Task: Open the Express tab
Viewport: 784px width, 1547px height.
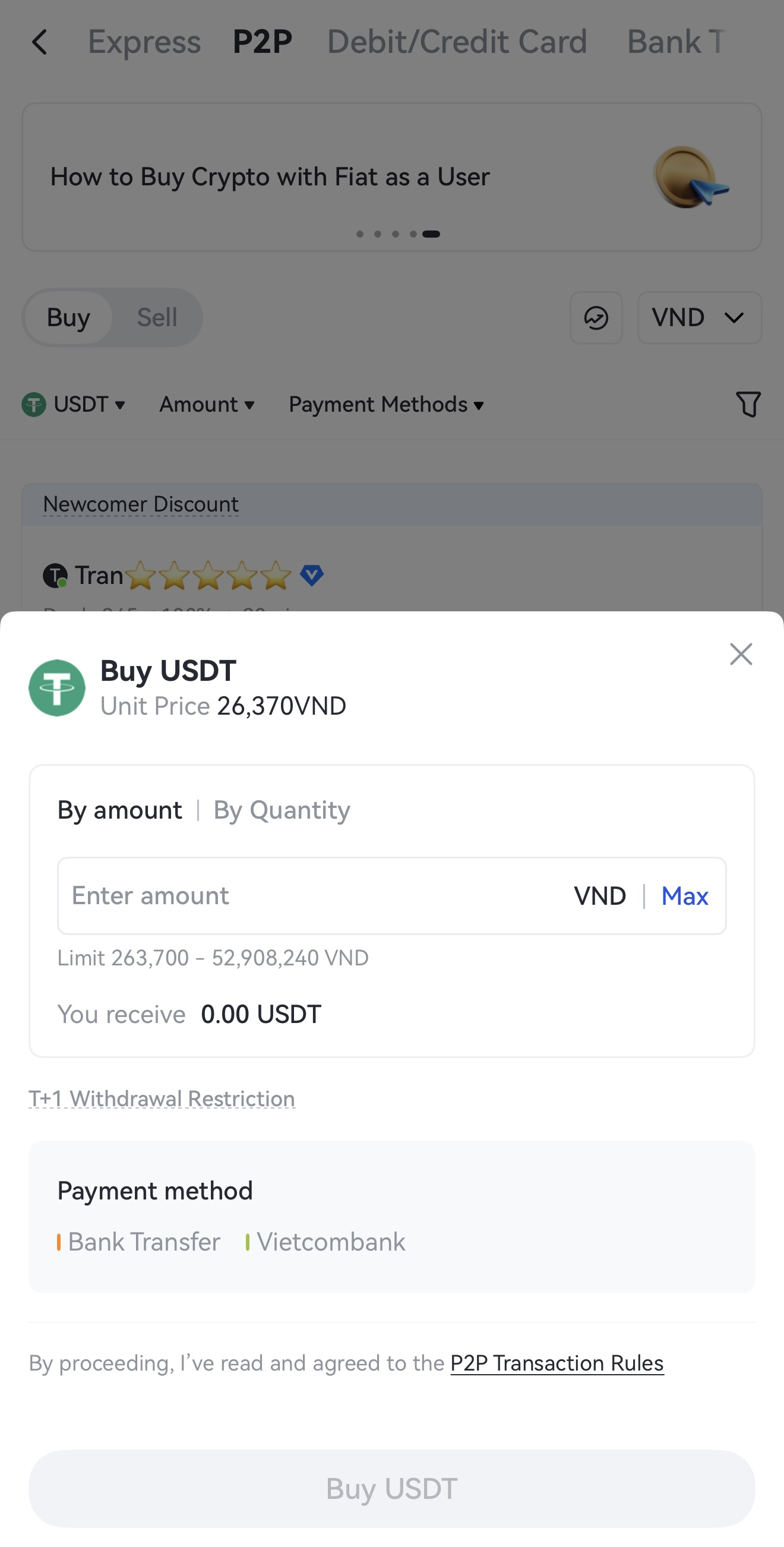Action: pyautogui.click(x=144, y=42)
